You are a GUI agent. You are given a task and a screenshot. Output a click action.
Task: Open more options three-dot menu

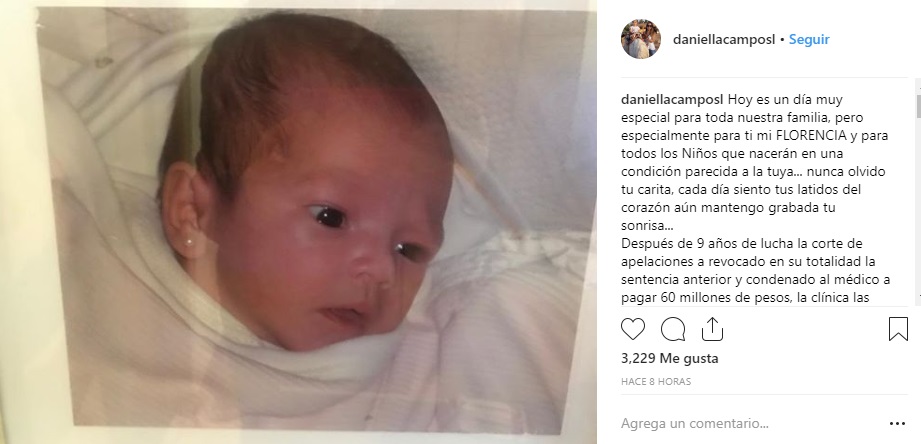(x=898, y=423)
